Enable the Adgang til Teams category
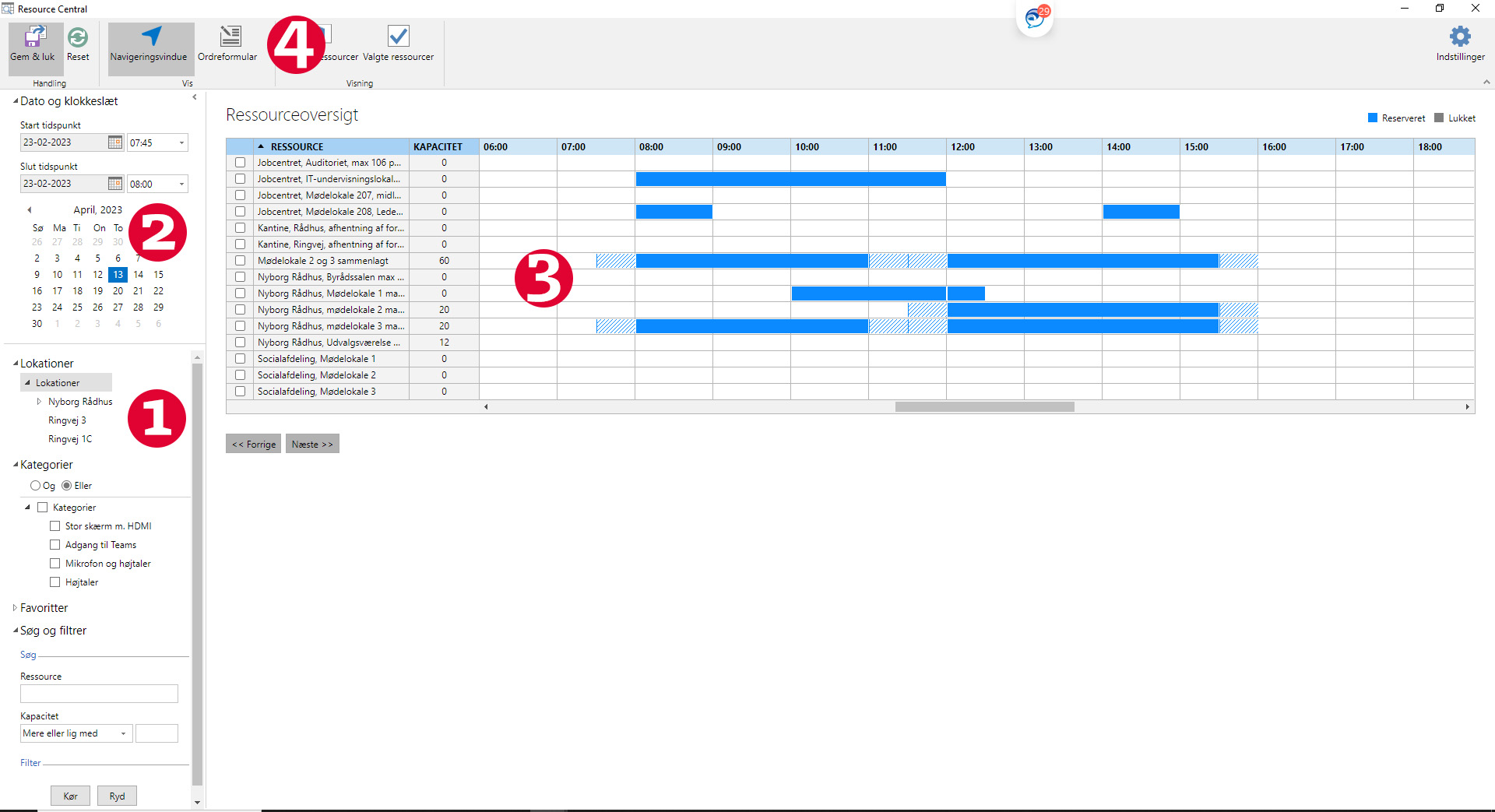 tap(55, 545)
